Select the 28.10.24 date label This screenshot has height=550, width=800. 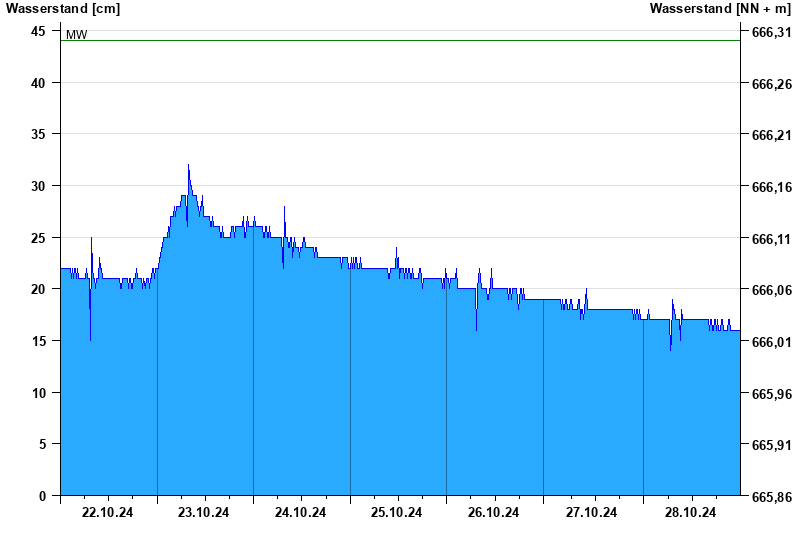click(691, 513)
